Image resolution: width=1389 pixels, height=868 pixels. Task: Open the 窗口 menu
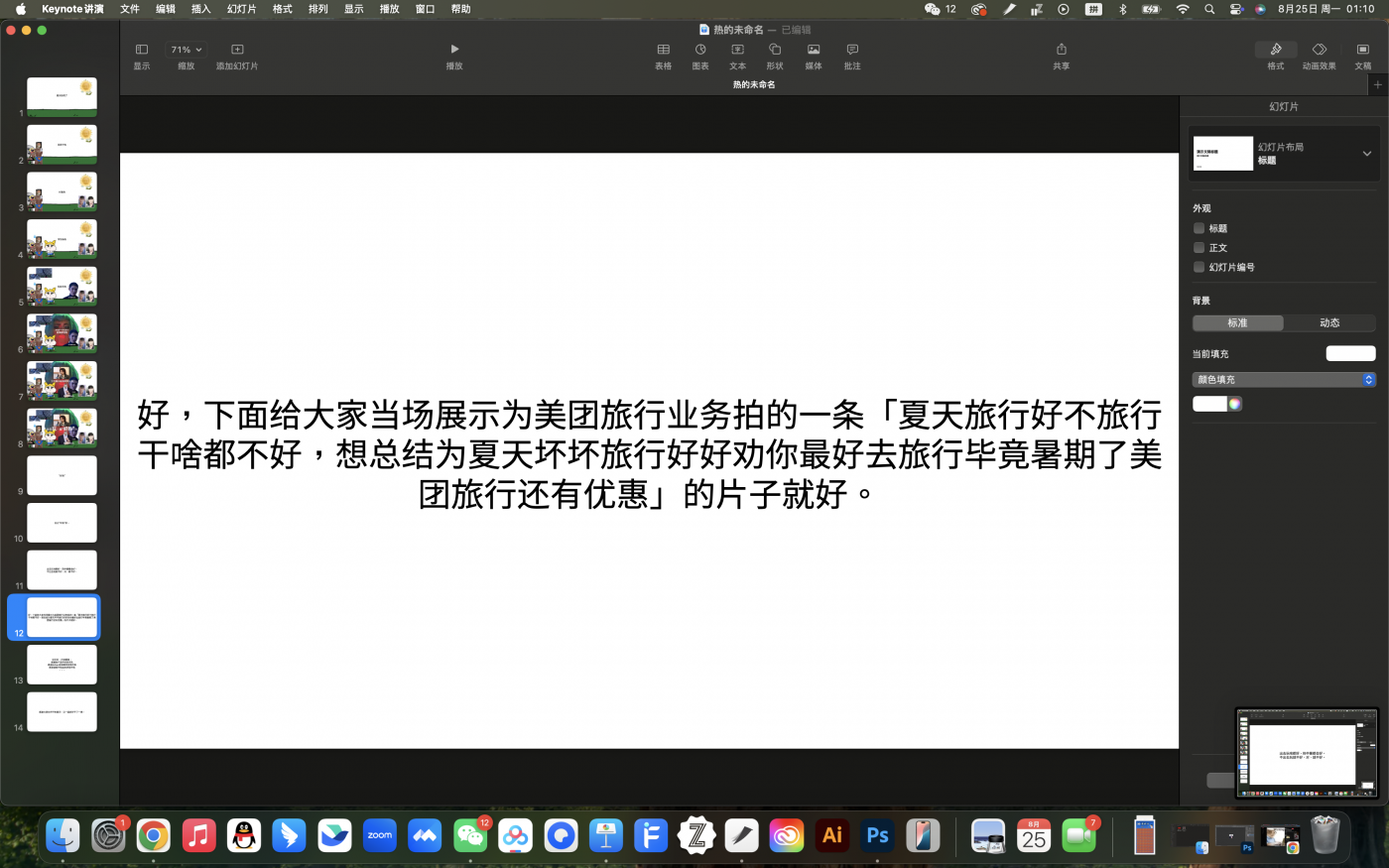click(426, 9)
